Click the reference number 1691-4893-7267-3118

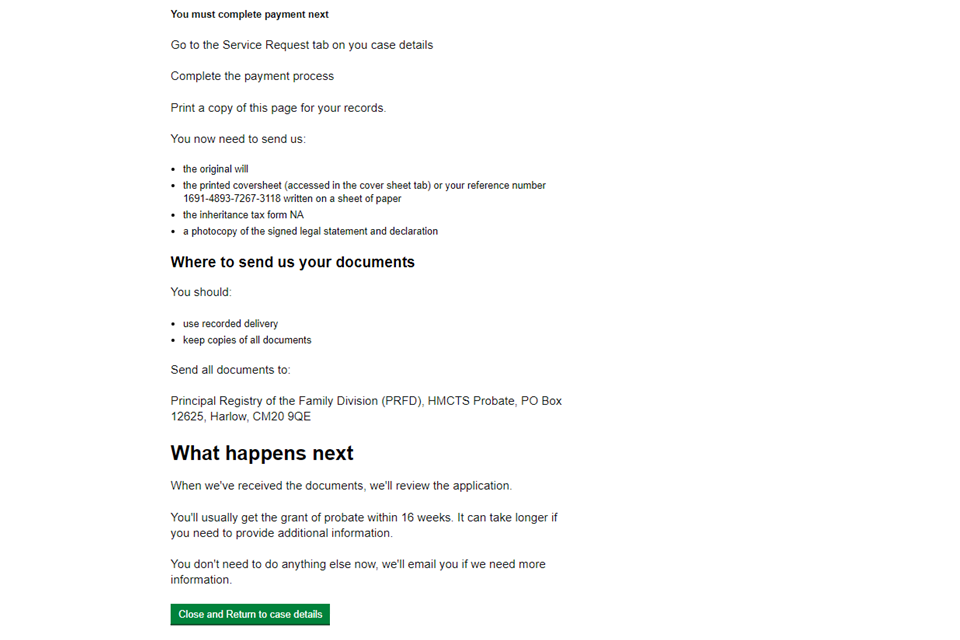click(x=232, y=199)
